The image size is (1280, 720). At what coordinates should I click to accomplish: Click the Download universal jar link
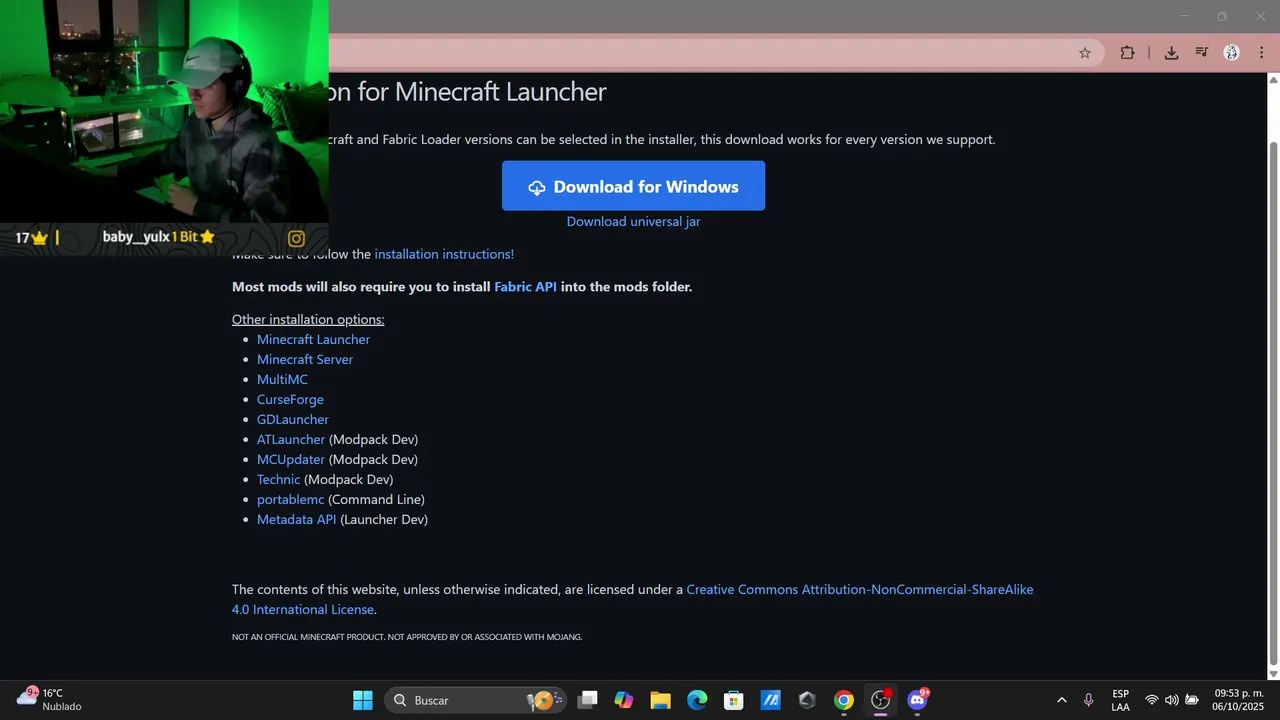click(633, 221)
